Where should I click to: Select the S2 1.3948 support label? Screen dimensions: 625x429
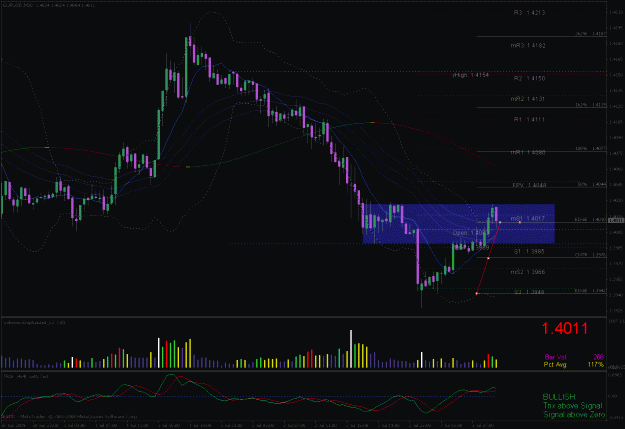point(529,292)
